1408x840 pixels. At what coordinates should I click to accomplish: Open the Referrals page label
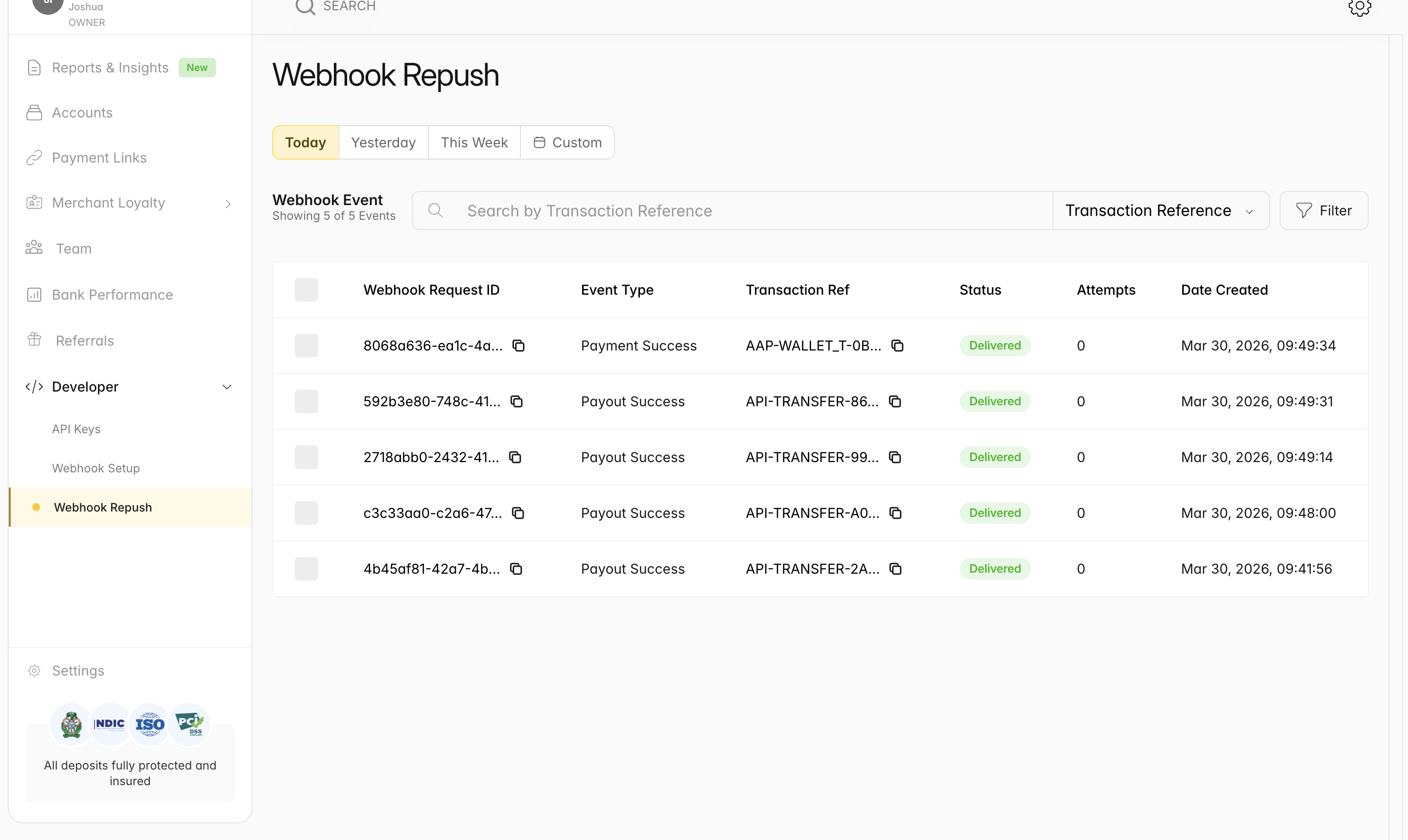pos(85,340)
